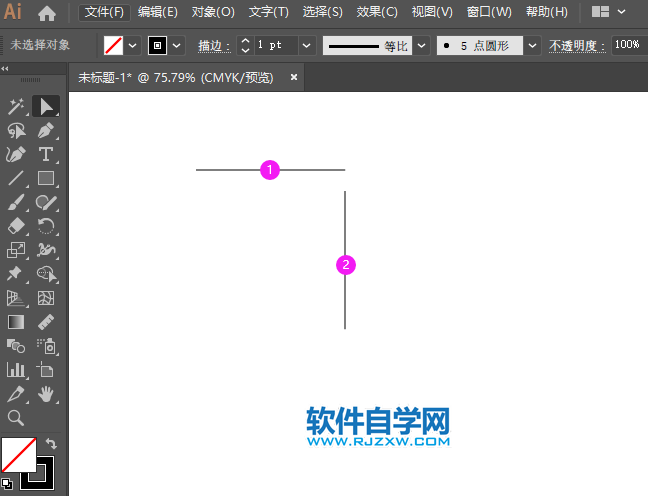Swap fill and stroke arrows
Image resolution: width=648 pixels, height=496 pixels.
51,444
